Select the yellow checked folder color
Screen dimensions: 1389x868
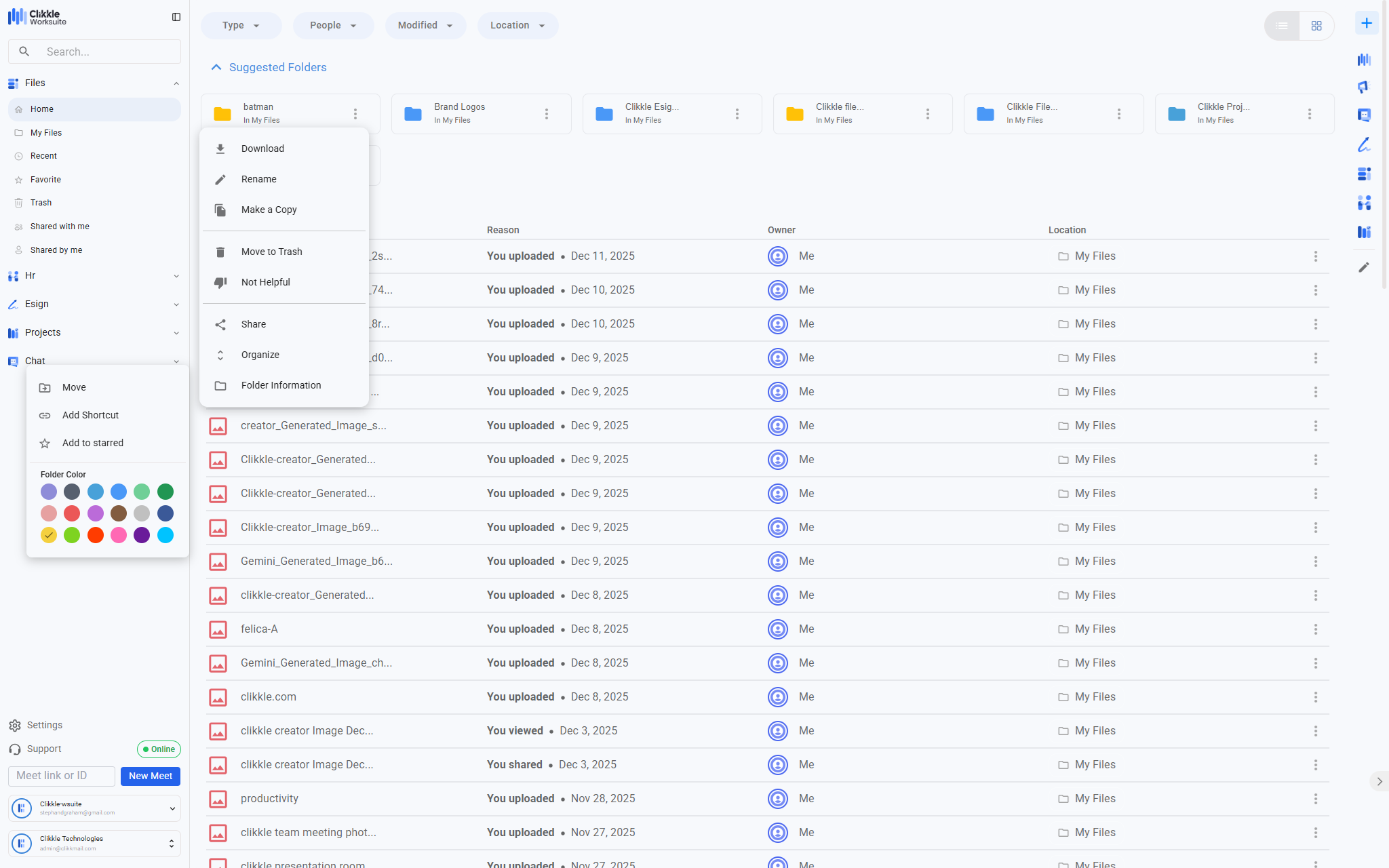[x=49, y=535]
